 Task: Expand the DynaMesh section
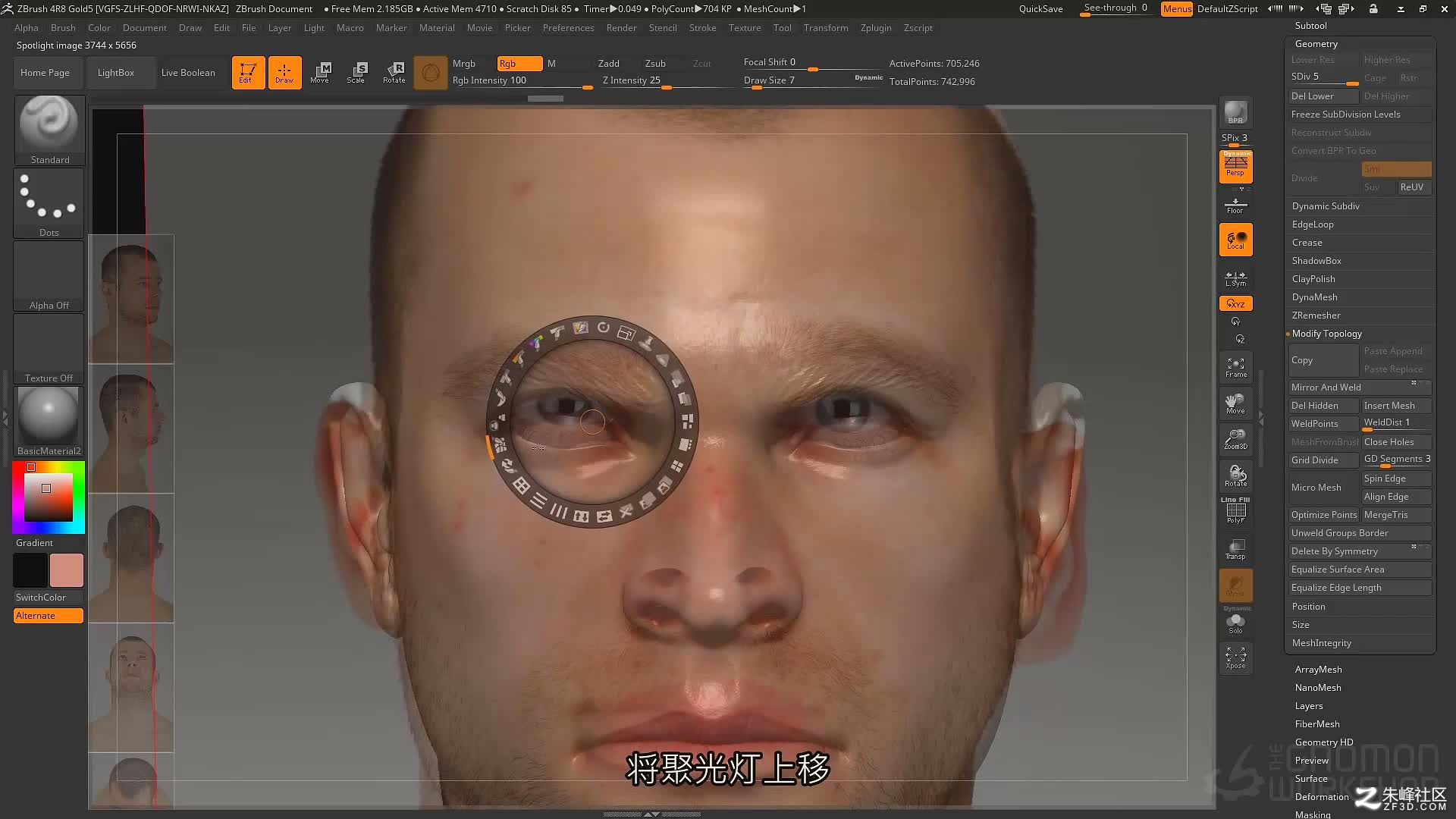pos(1314,297)
